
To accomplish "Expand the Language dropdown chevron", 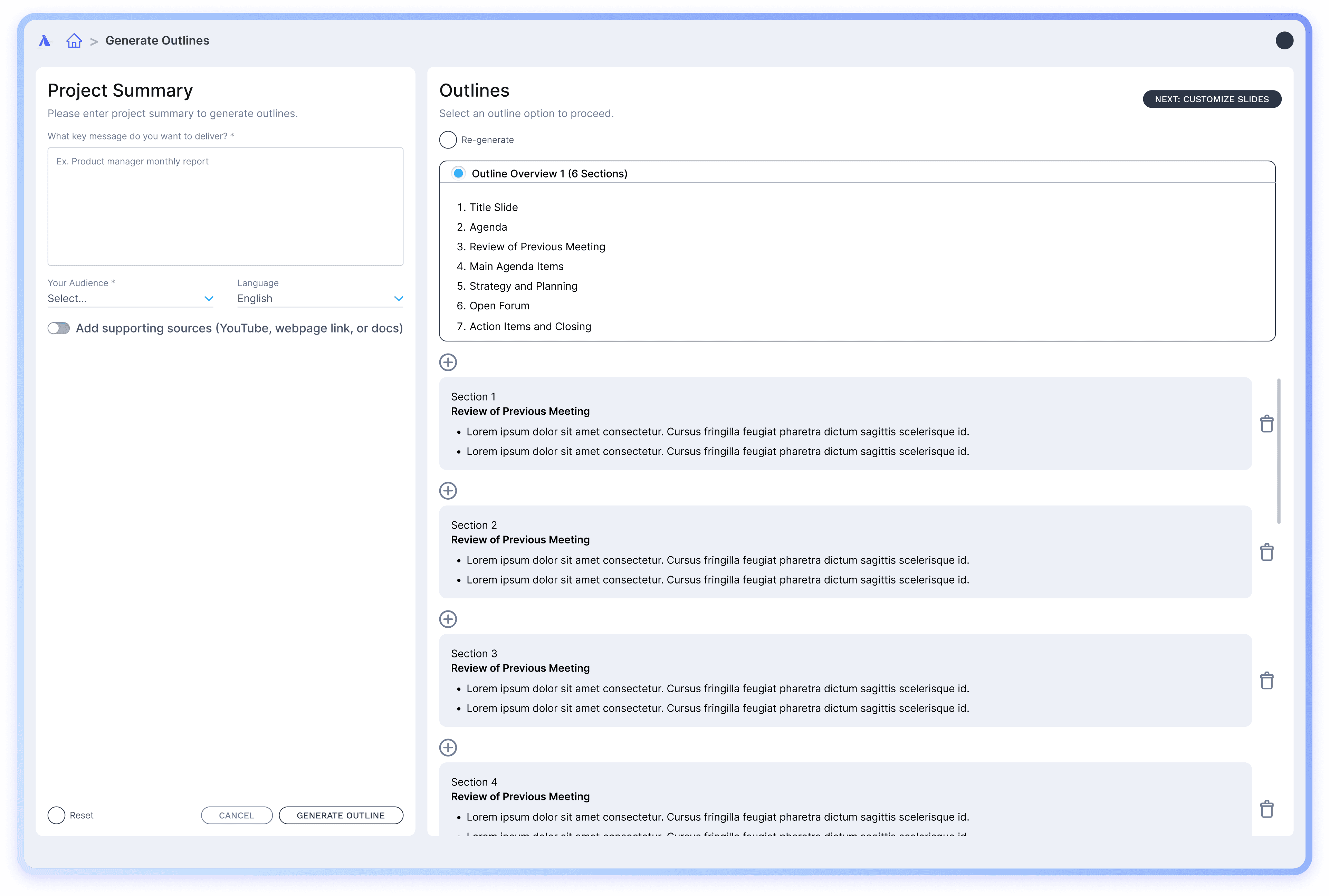I will (x=399, y=298).
